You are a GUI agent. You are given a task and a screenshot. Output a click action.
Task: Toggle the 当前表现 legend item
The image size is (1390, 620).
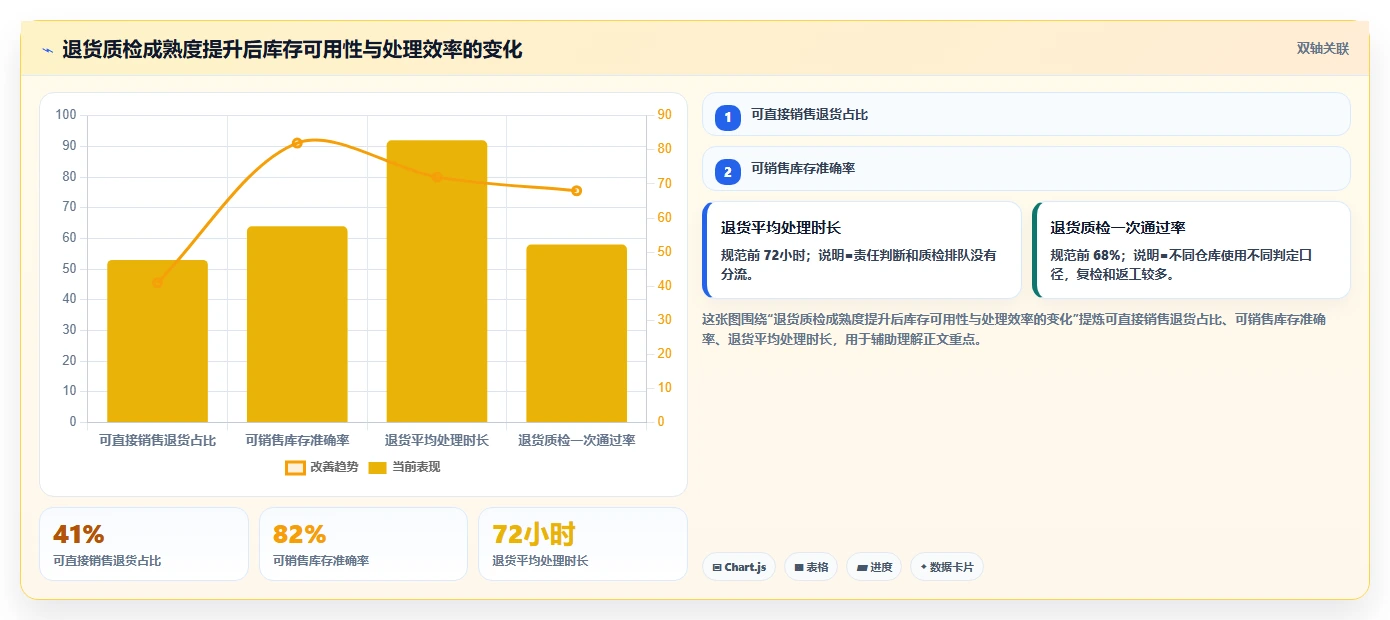[404, 467]
